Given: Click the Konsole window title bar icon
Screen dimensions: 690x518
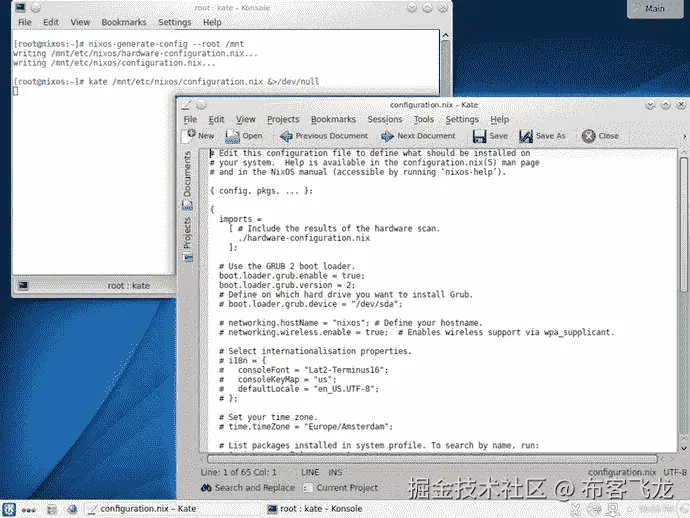Looking at the screenshot, I should click(x=20, y=7).
